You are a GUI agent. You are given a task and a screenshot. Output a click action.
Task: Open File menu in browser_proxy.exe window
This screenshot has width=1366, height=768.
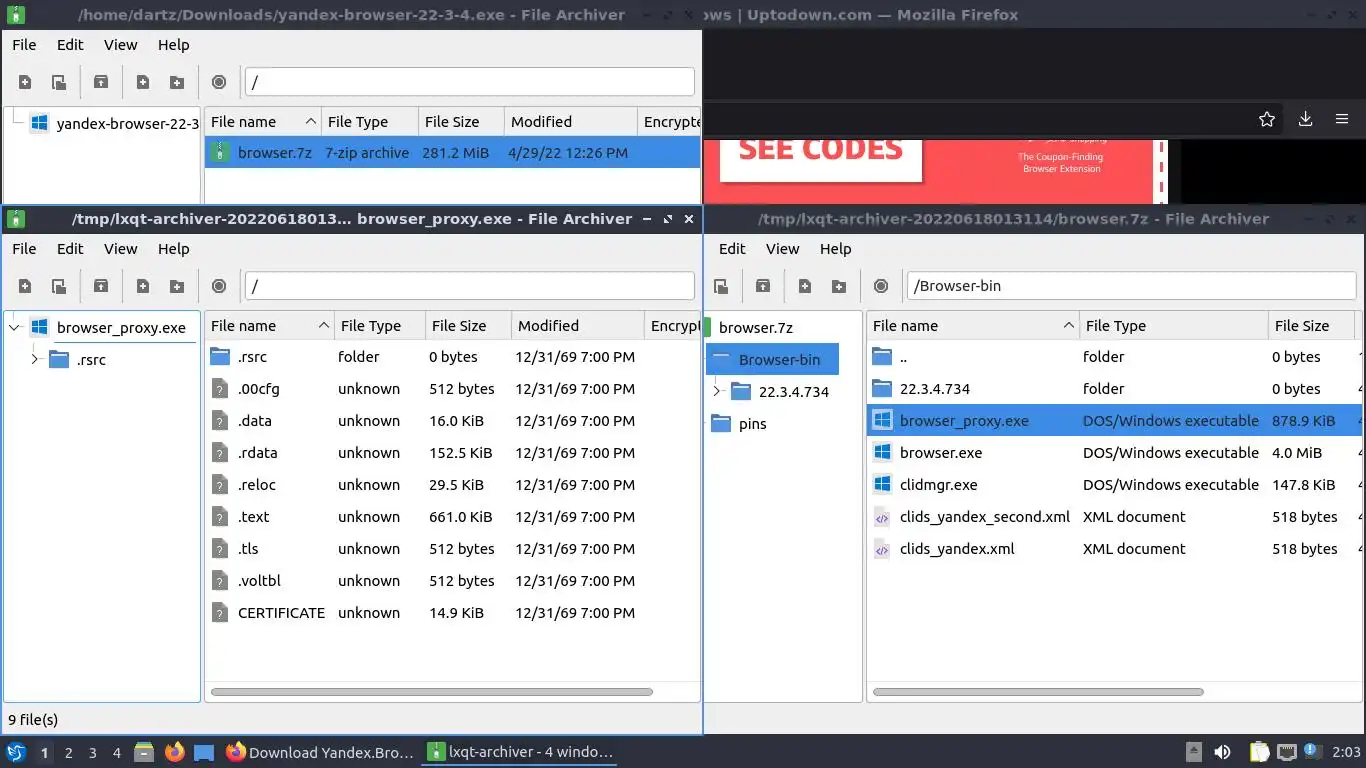24,249
